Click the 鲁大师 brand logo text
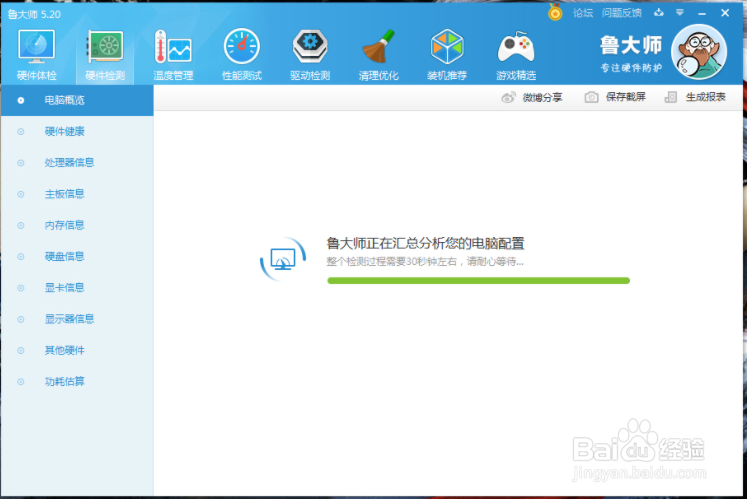 click(x=631, y=46)
